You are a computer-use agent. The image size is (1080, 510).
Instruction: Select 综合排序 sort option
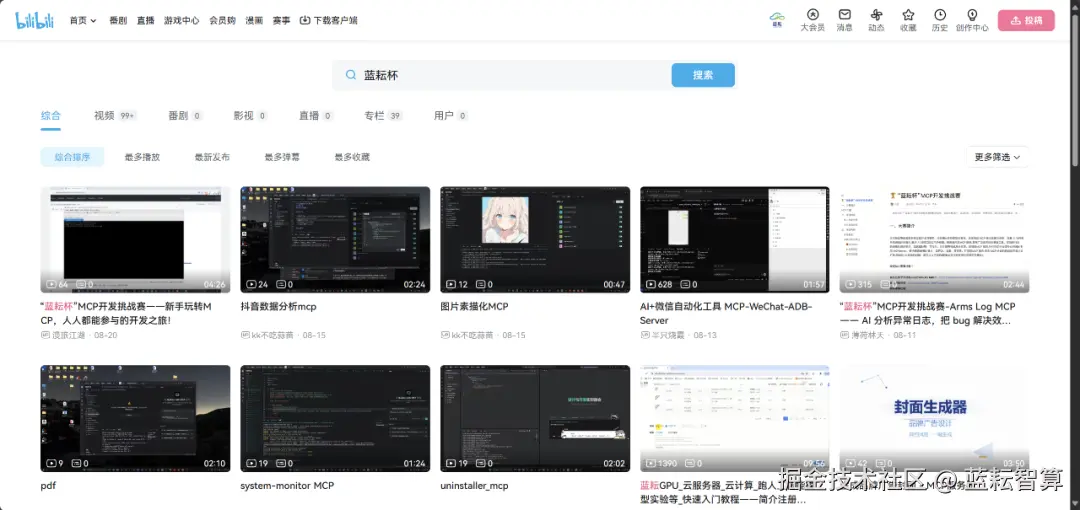[x=72, y=157]
